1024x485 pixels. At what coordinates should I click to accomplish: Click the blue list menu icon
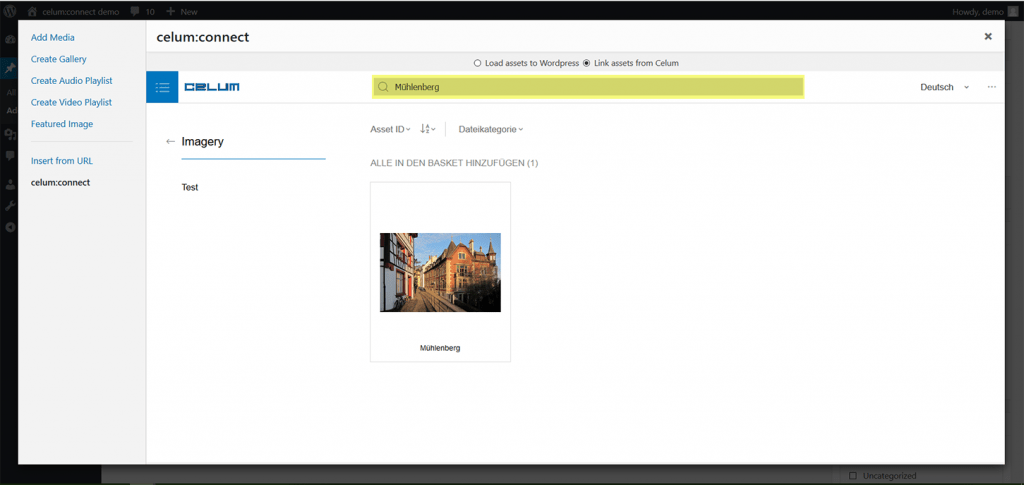pyautogui.click(x=162, y=87)
